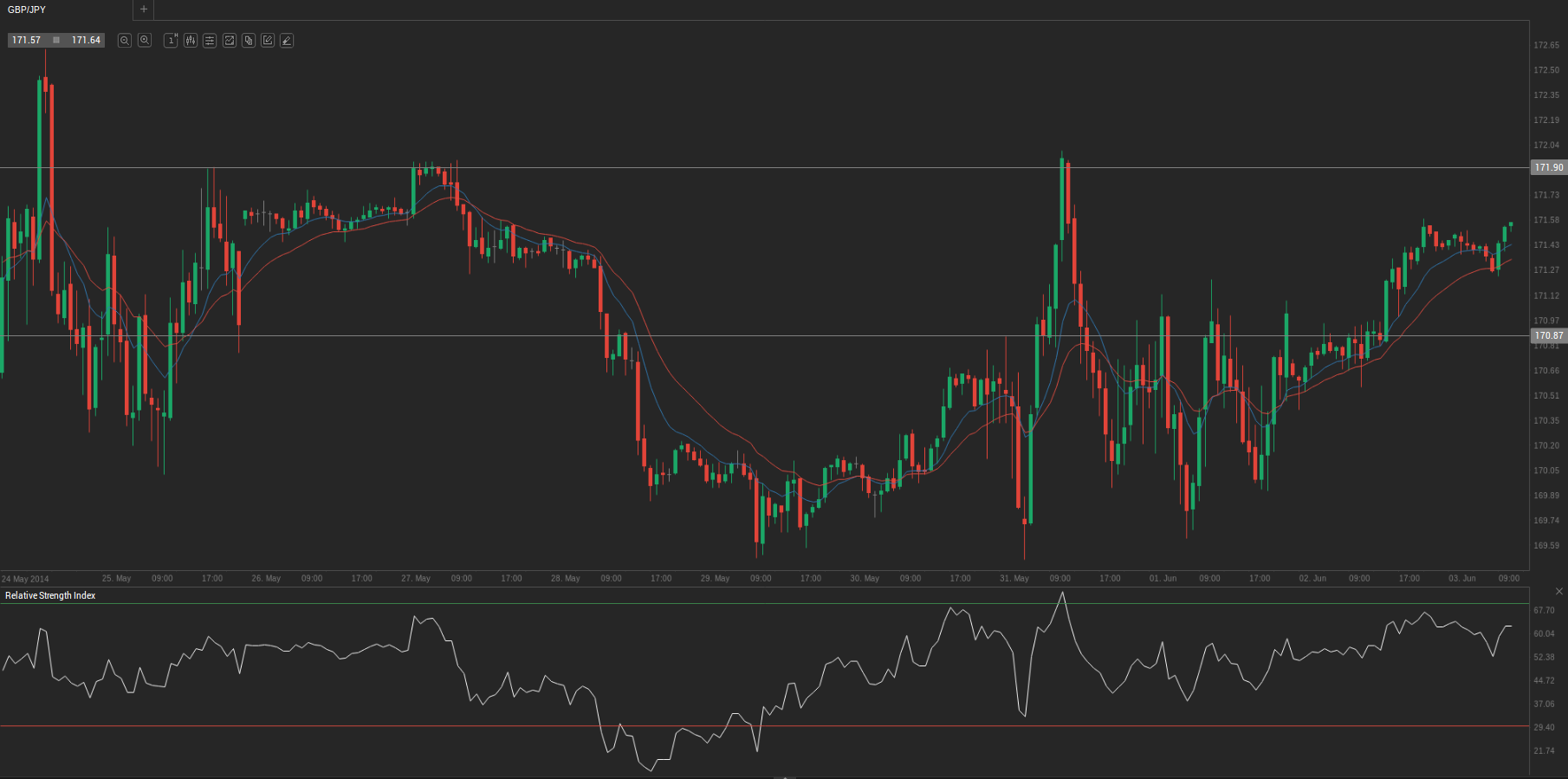Image resolution: width=1568 pixels, height=779 pixels.
Task: Open the candlestick chart type selector
Action: [191, 41]
